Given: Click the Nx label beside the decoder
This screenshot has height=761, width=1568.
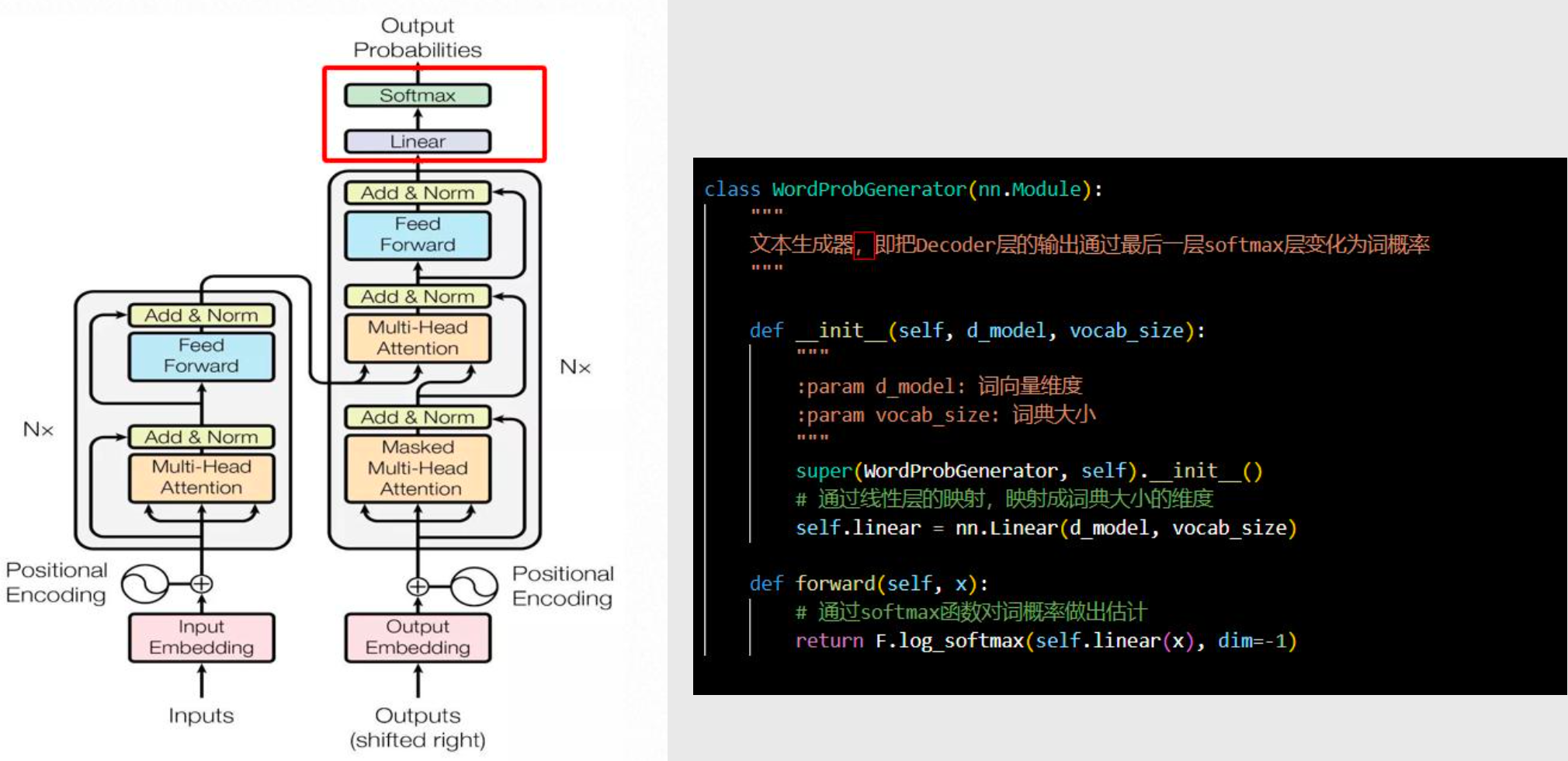Looking at the screenshot, I should tap(575, 367).
